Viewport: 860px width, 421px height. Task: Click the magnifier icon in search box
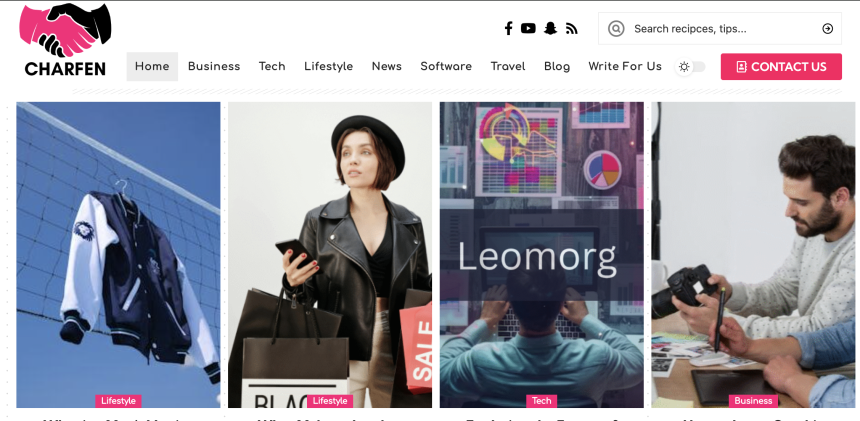pyautogui.click(x=616, y=29)
